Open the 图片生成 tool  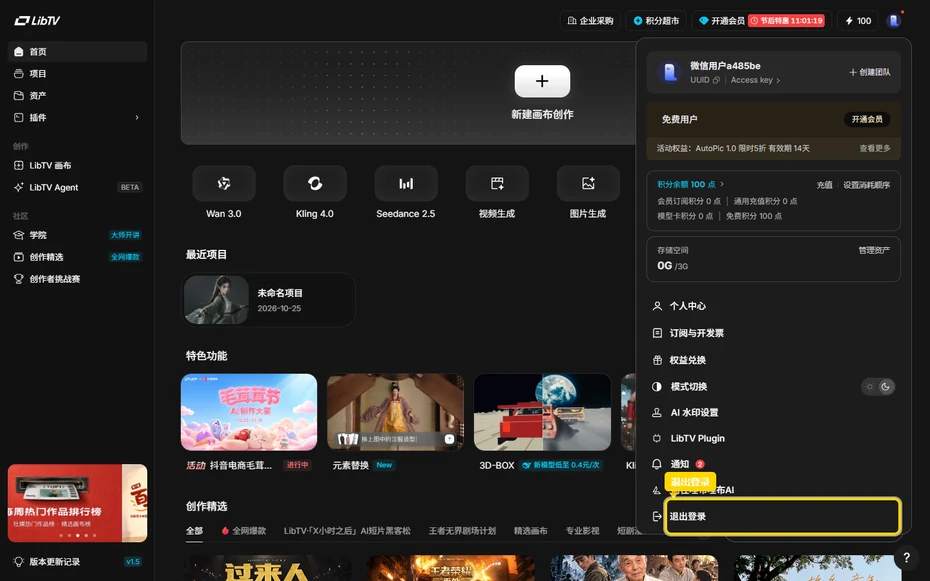pyautogui.click(x=588, y=193)
